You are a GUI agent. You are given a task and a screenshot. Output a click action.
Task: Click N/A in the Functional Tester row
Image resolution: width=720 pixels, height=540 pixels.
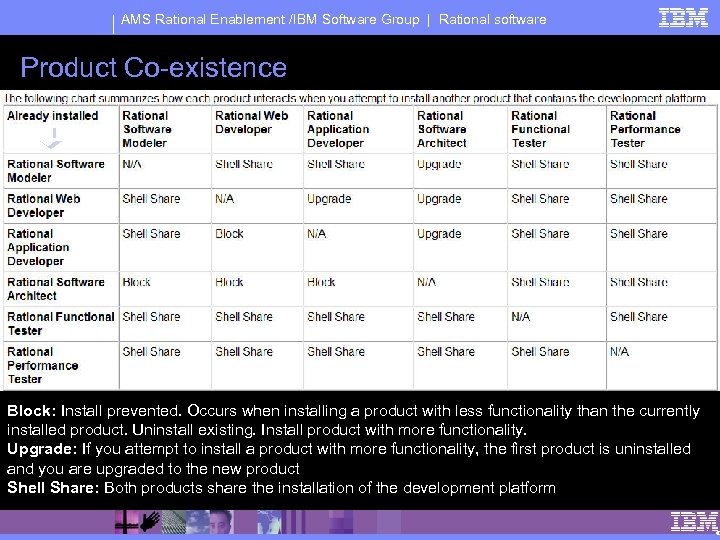(521, 317)
